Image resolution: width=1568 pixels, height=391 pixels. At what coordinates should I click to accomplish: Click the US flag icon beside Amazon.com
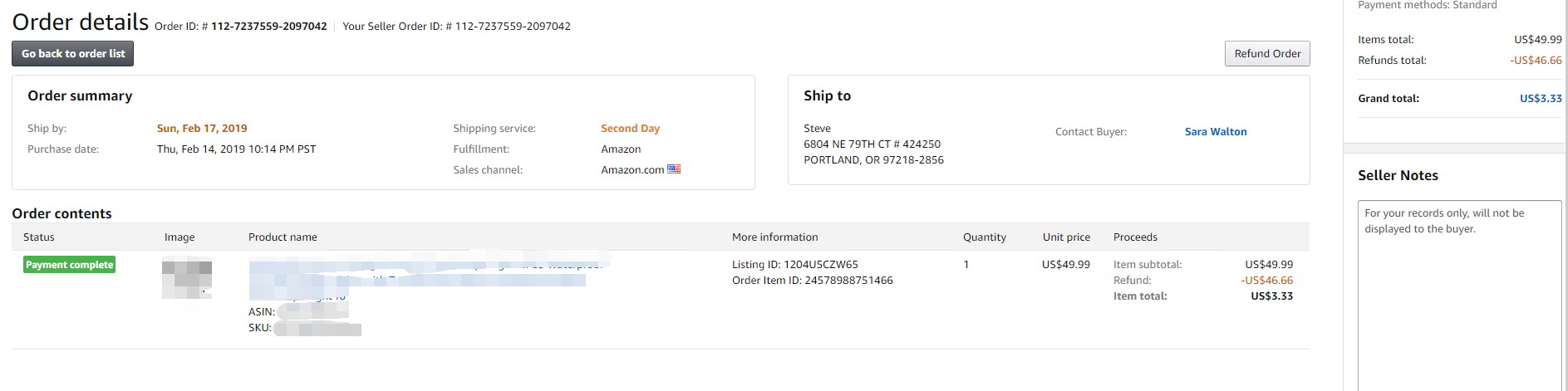click(674, 169)
